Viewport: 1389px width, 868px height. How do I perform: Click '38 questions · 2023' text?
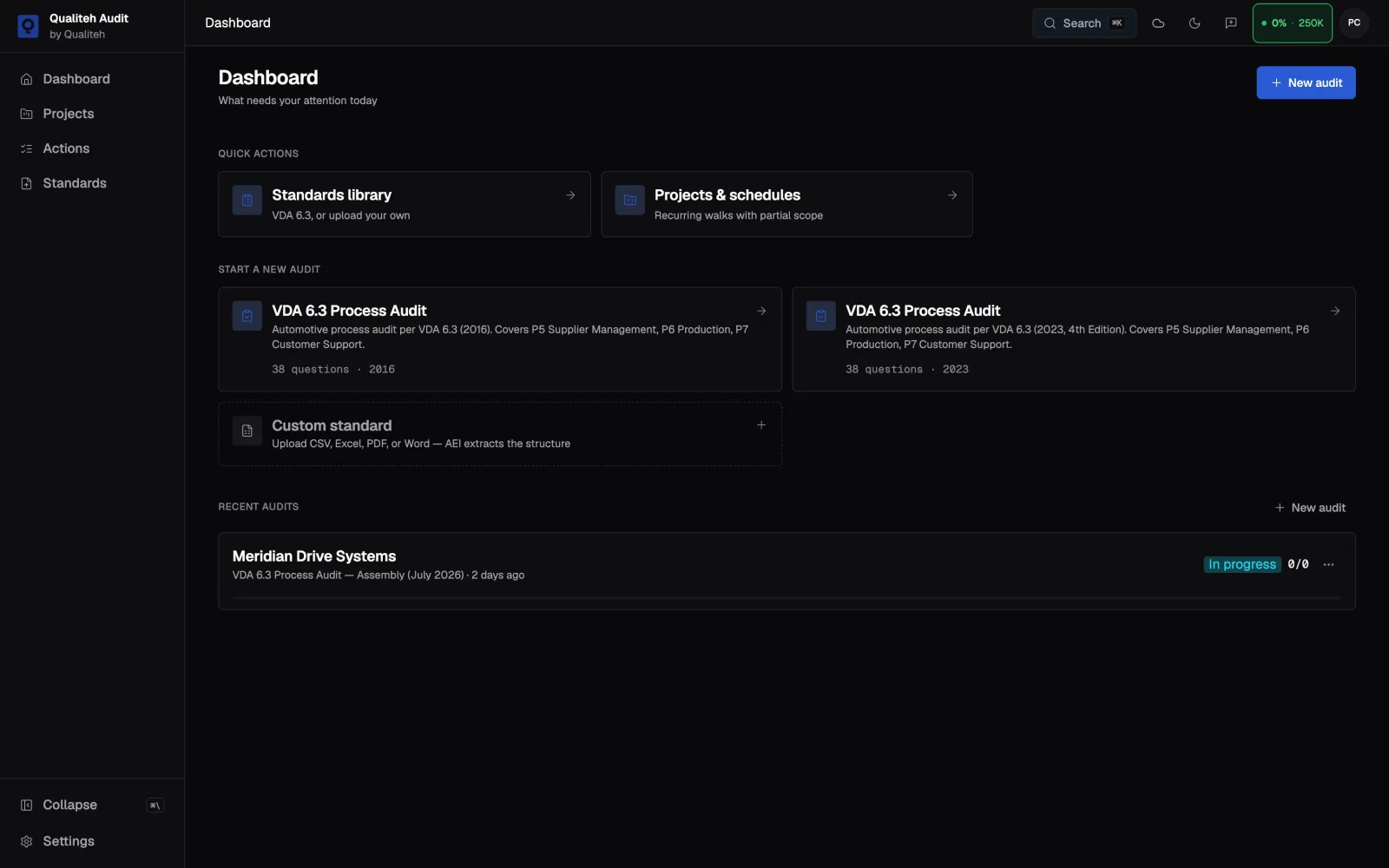(907, 369)
